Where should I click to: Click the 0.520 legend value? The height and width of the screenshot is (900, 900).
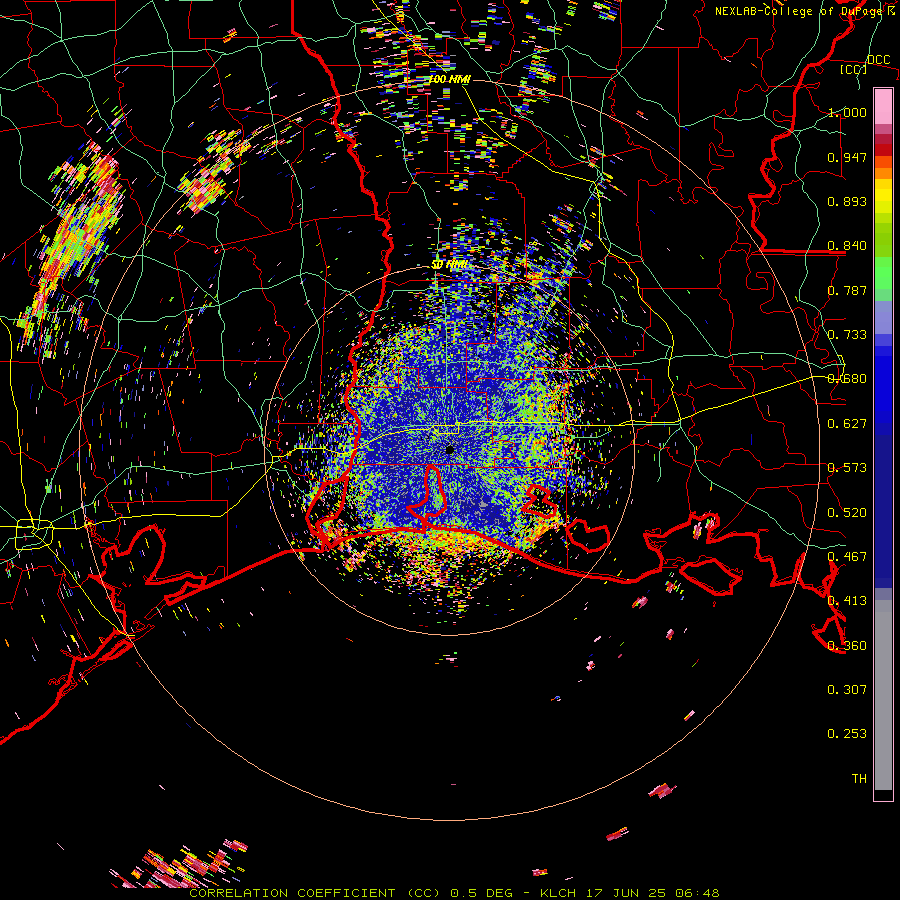pyautogui.click(x=847, y=513)
